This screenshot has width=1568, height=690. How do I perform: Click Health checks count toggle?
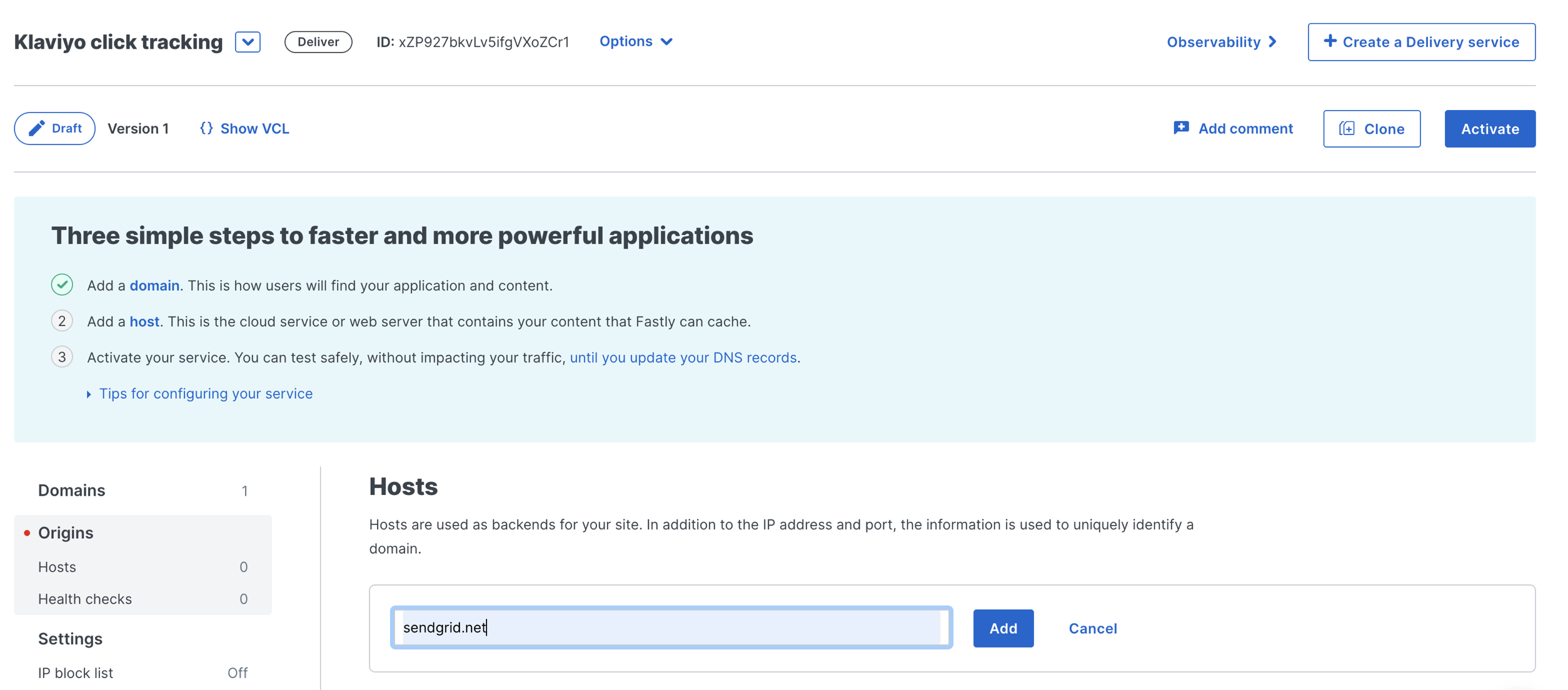click(243, 598)
